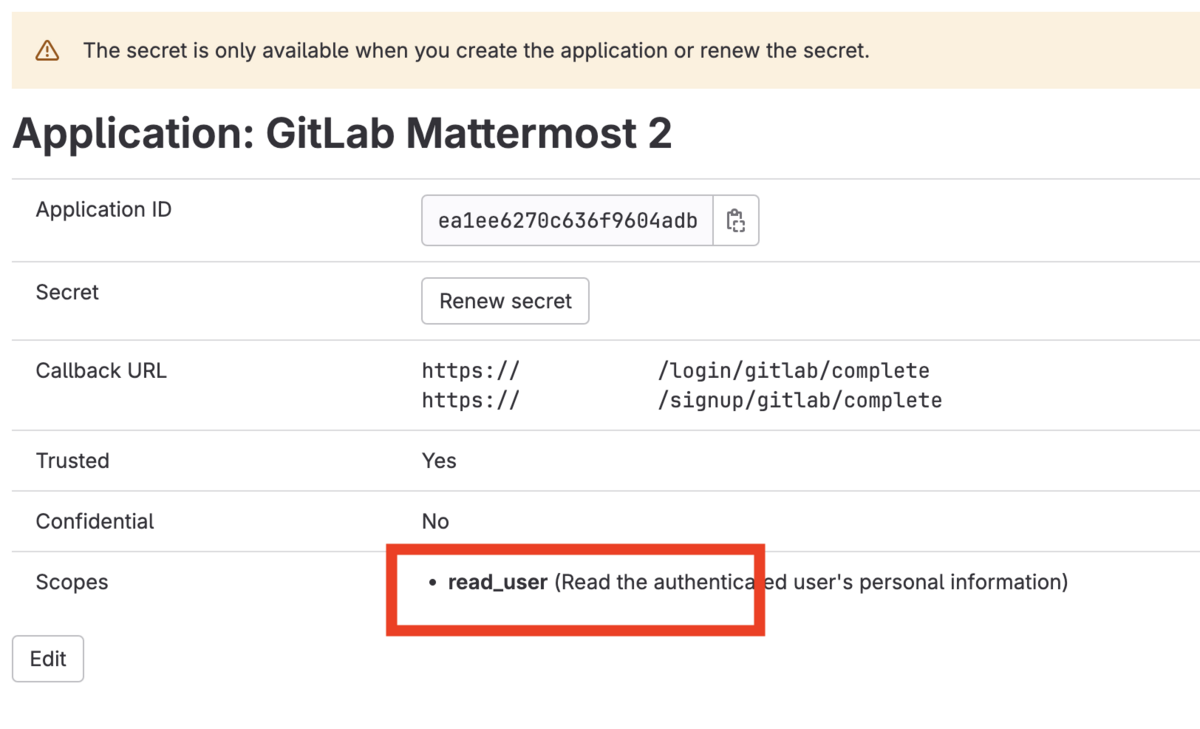Click the Callback URL row label
The width and height of the screenshot is (1200, 729).
tap(101, 371)
